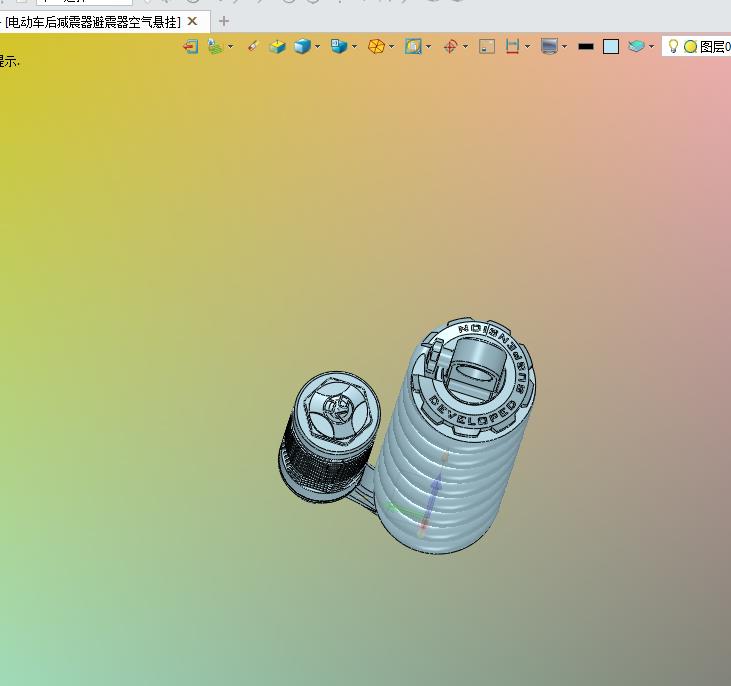731x686 pixels.
Task: Toggle the lightbulb layer visibility icon
Action: (673, 46)
